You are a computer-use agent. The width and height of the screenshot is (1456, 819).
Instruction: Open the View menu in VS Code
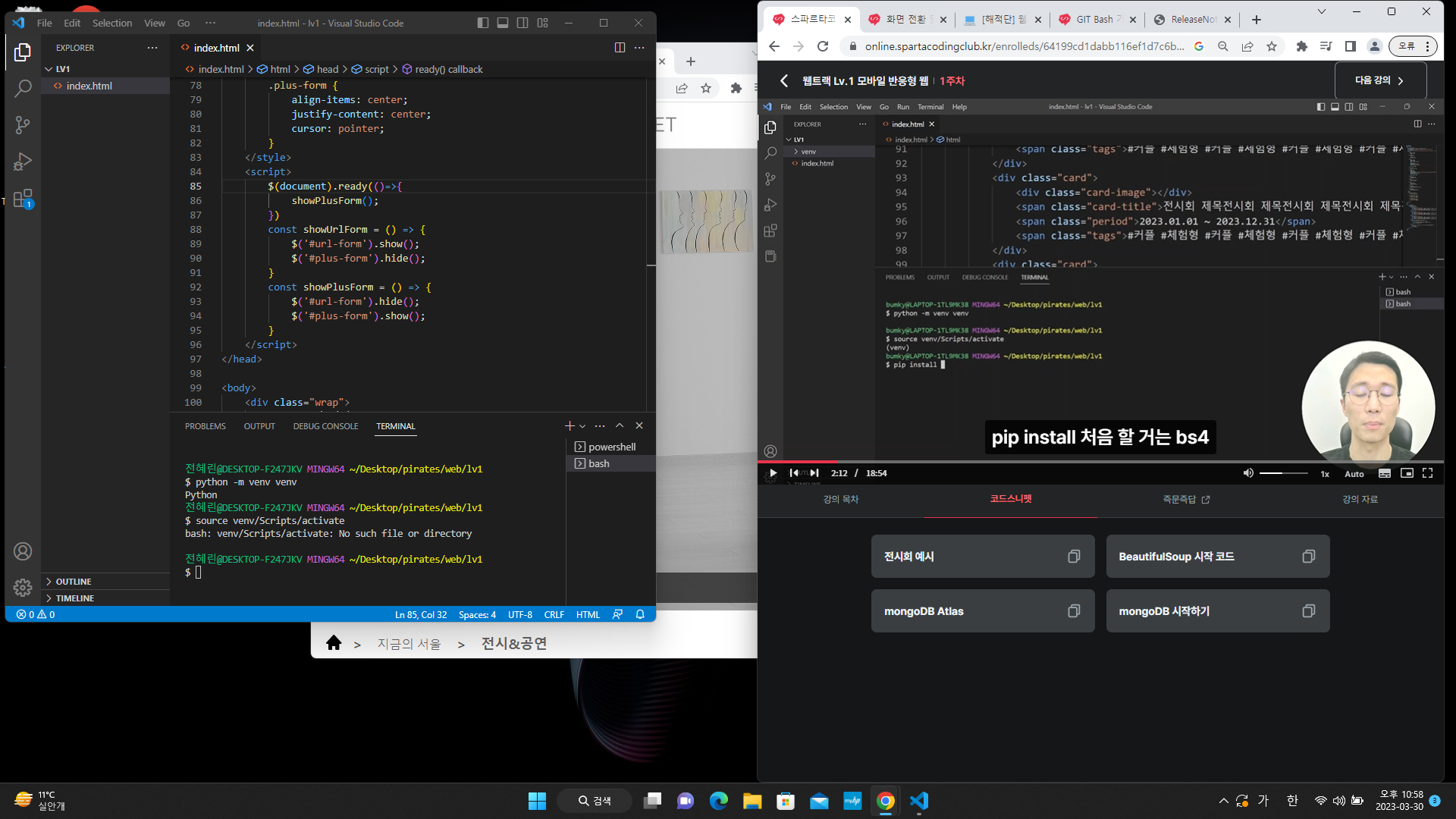[x=155, y=23]
